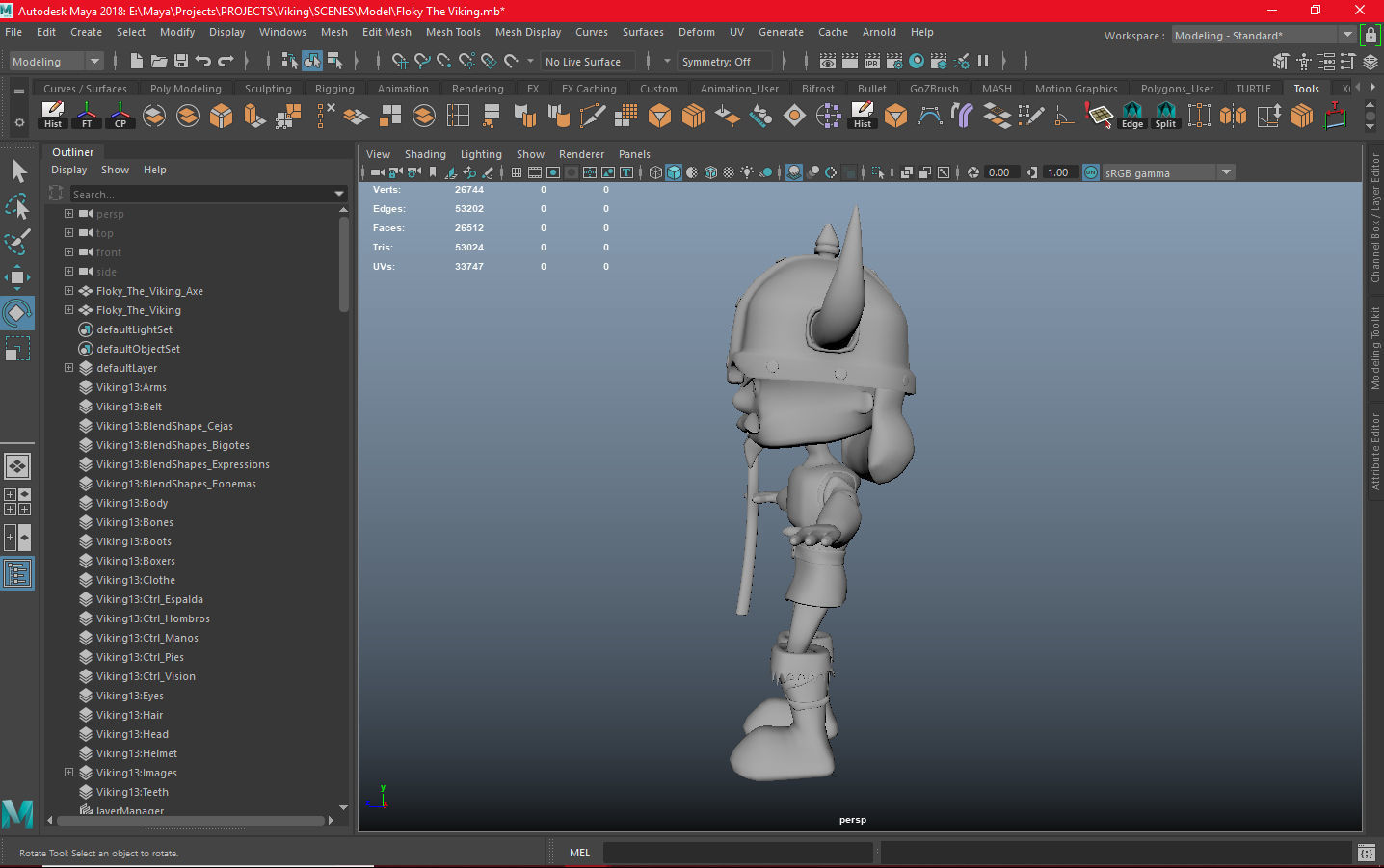Toggle Select by component type icon
Viewport: 1384px width, 868px height.
(334, 61)
